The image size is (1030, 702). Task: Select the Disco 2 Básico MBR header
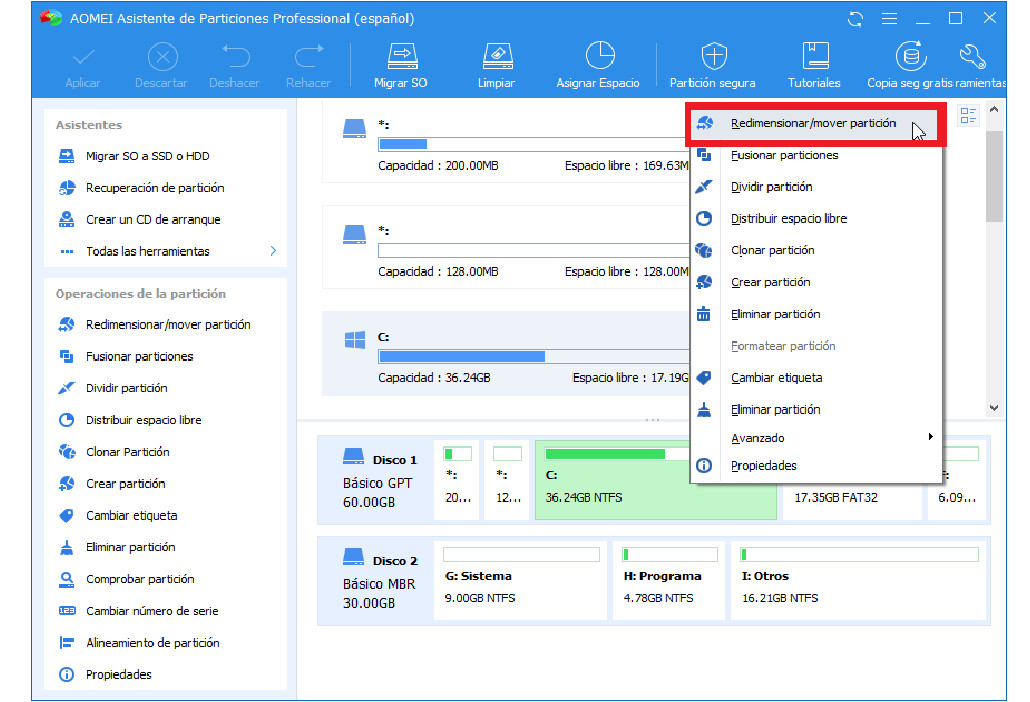(x=376, y=580)
